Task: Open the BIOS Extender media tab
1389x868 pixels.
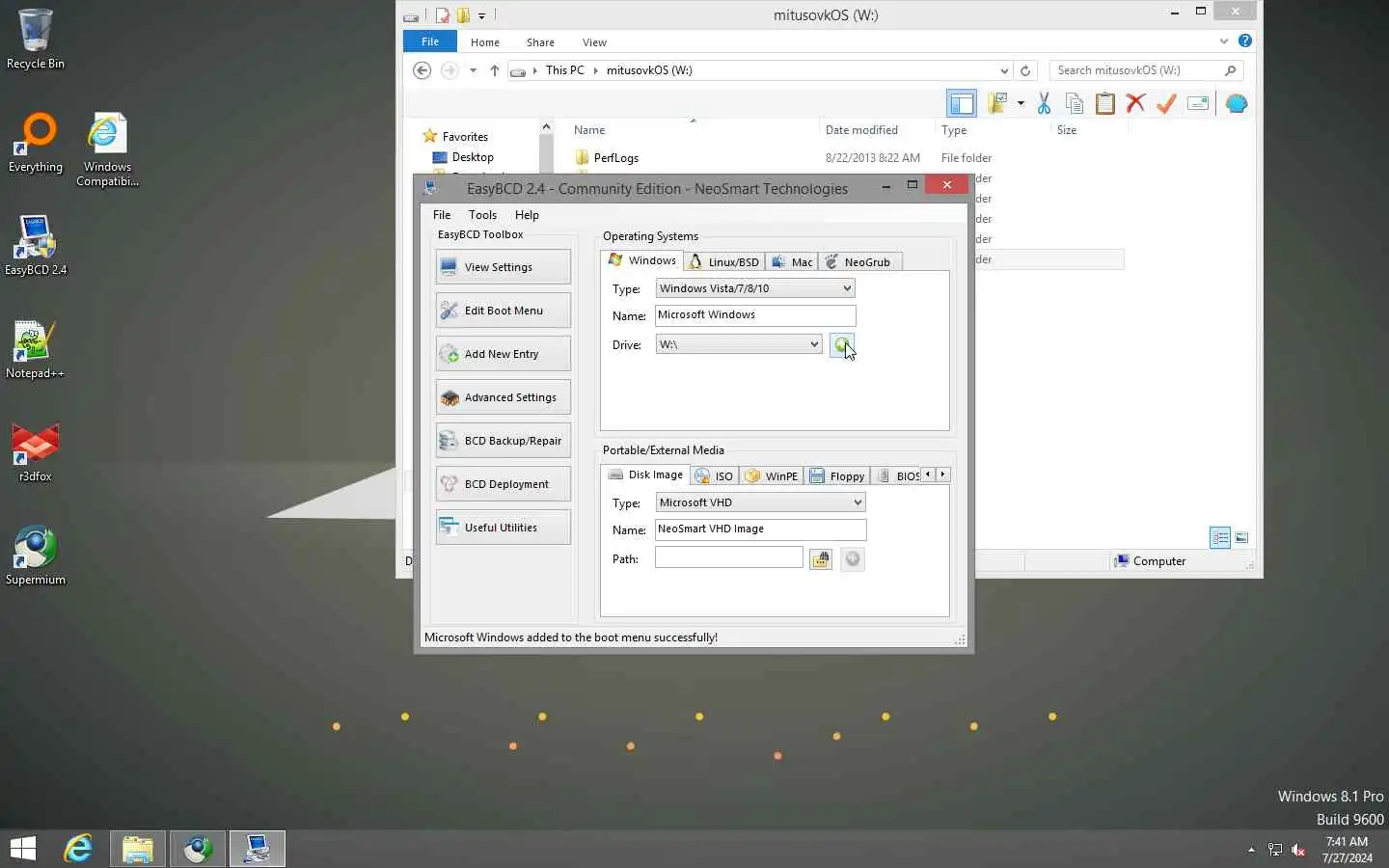Action: coord(897,476)
